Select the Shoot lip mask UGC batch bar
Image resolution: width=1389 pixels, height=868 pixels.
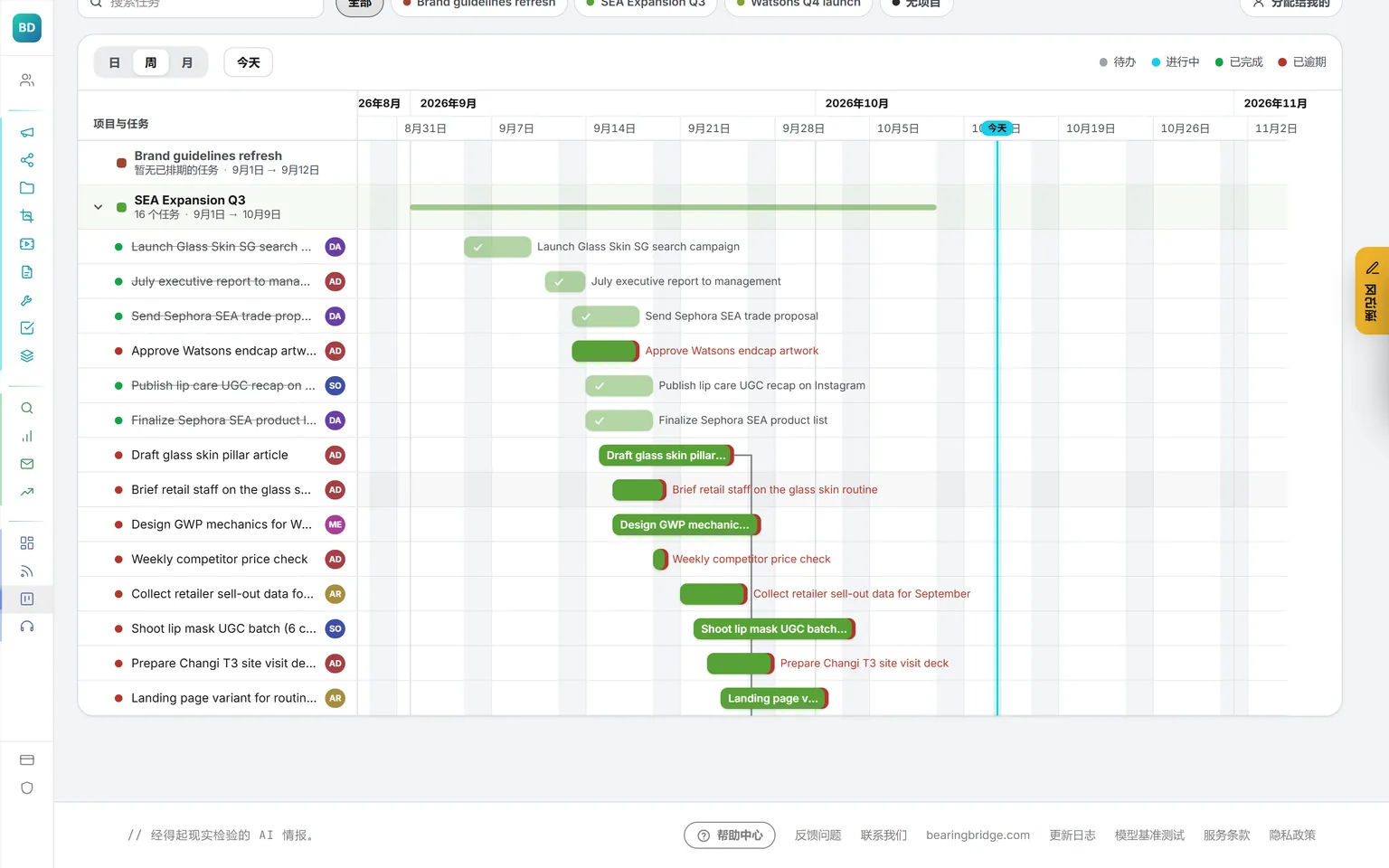pyautogui.click(x=774, y=629)
